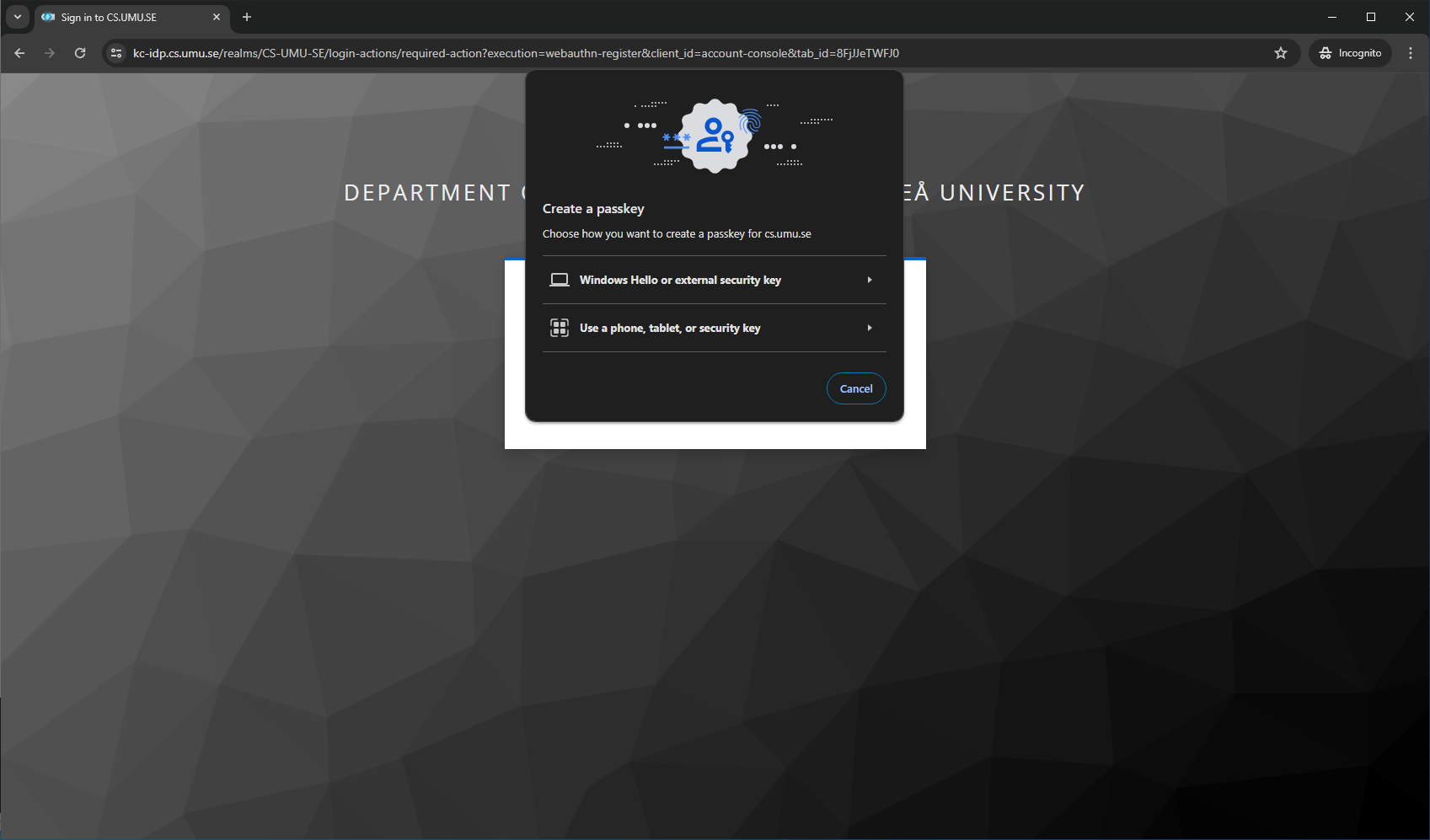The height and width of the screenshot is (840, 1430).
Task: Close the Sign in to CS.UMU.SE tab
Action: [217, 17]
